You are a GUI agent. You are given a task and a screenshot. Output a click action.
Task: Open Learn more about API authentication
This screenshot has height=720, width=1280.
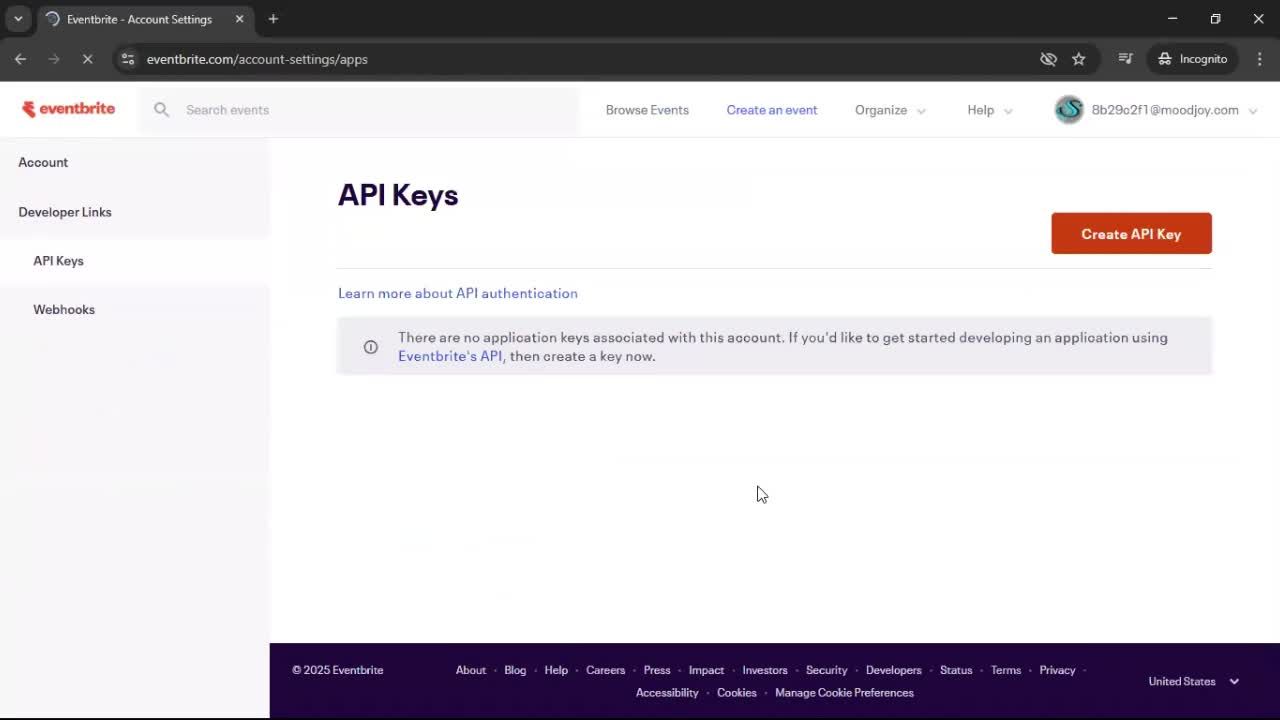pos(458,293)
